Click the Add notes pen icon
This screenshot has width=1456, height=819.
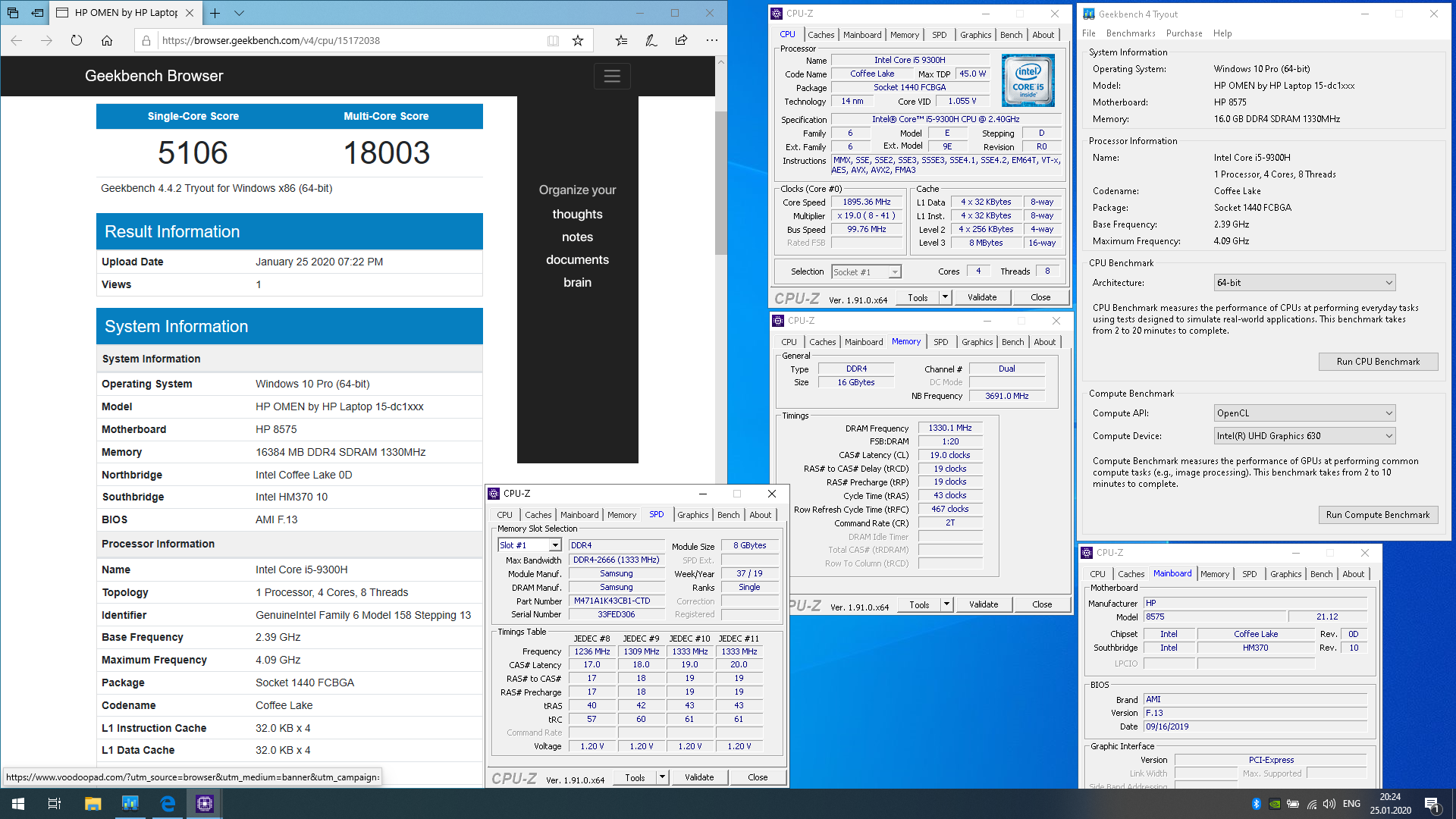coord(651,40)
